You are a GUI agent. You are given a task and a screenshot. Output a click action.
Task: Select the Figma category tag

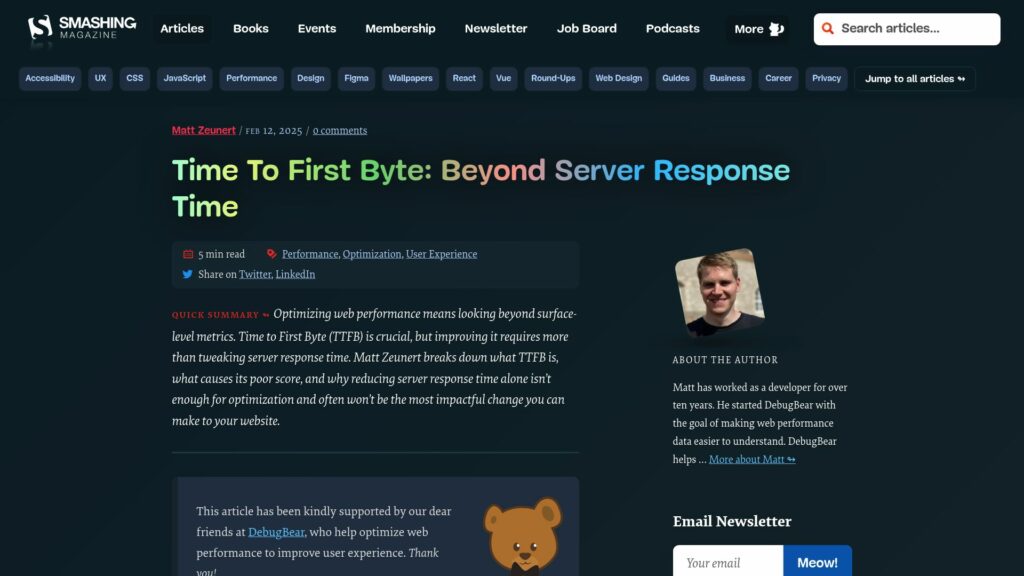356,78
